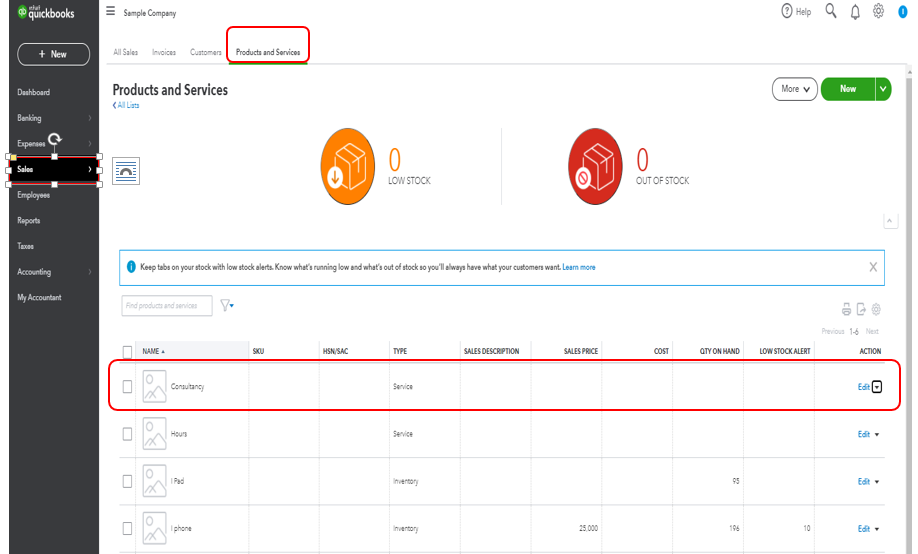Open the I Pad row action dropdown arrow
The height and width of the screenshot is (554, 918).
pyautogui.click(x=877, y=481)
